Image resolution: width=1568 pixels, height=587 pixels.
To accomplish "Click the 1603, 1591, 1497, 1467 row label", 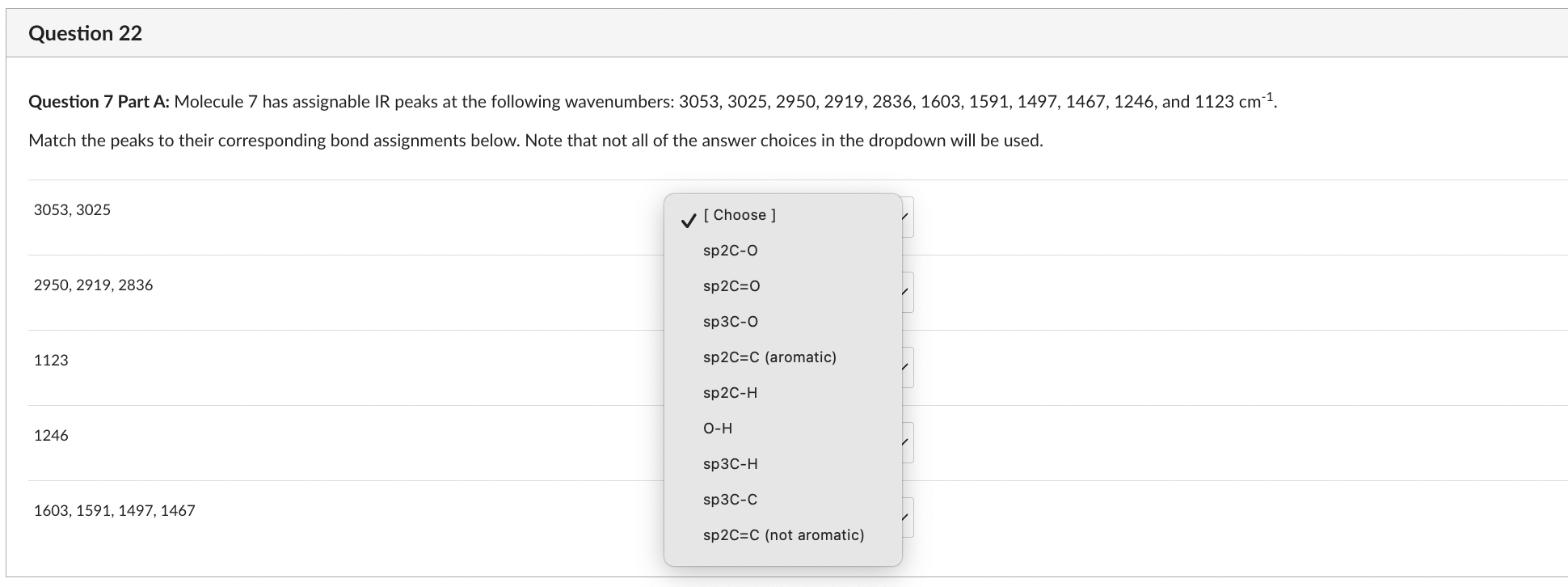I will [x=114, y=510].
